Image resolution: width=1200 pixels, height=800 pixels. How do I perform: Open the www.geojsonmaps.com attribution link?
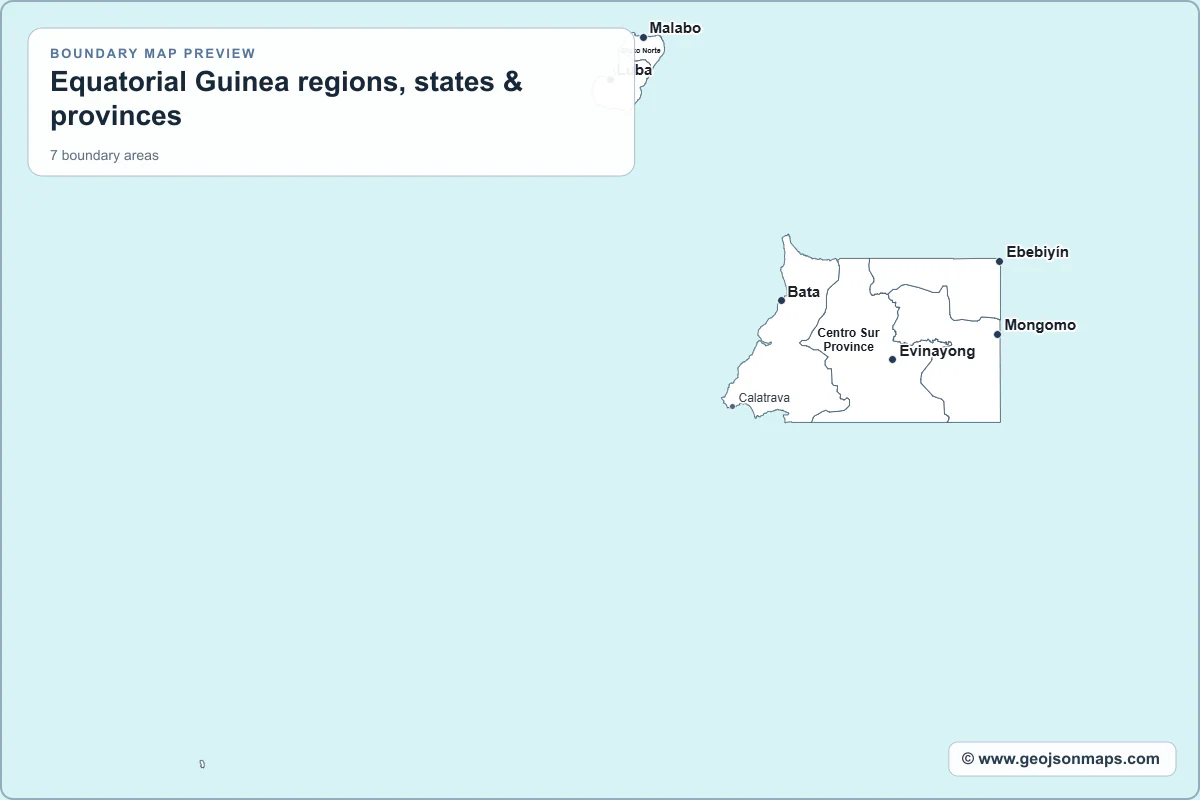pos(1062,759)
